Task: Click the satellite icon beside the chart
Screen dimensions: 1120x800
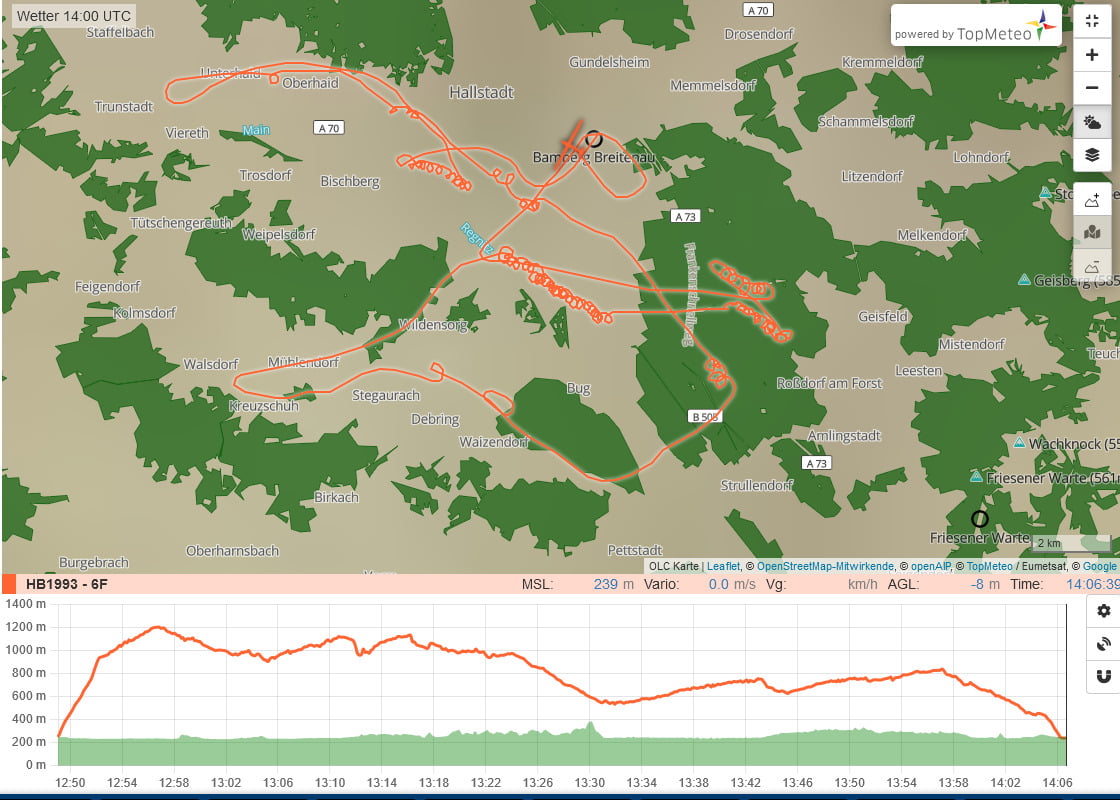Action: (x=1104, y=644)
